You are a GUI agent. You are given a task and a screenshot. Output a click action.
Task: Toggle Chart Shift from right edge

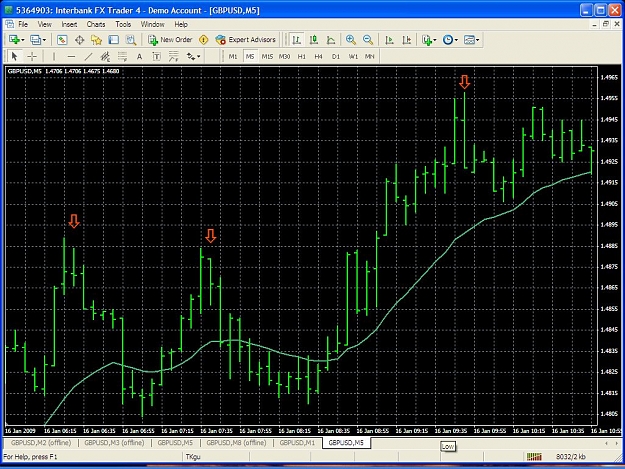[x=407, y=39]
